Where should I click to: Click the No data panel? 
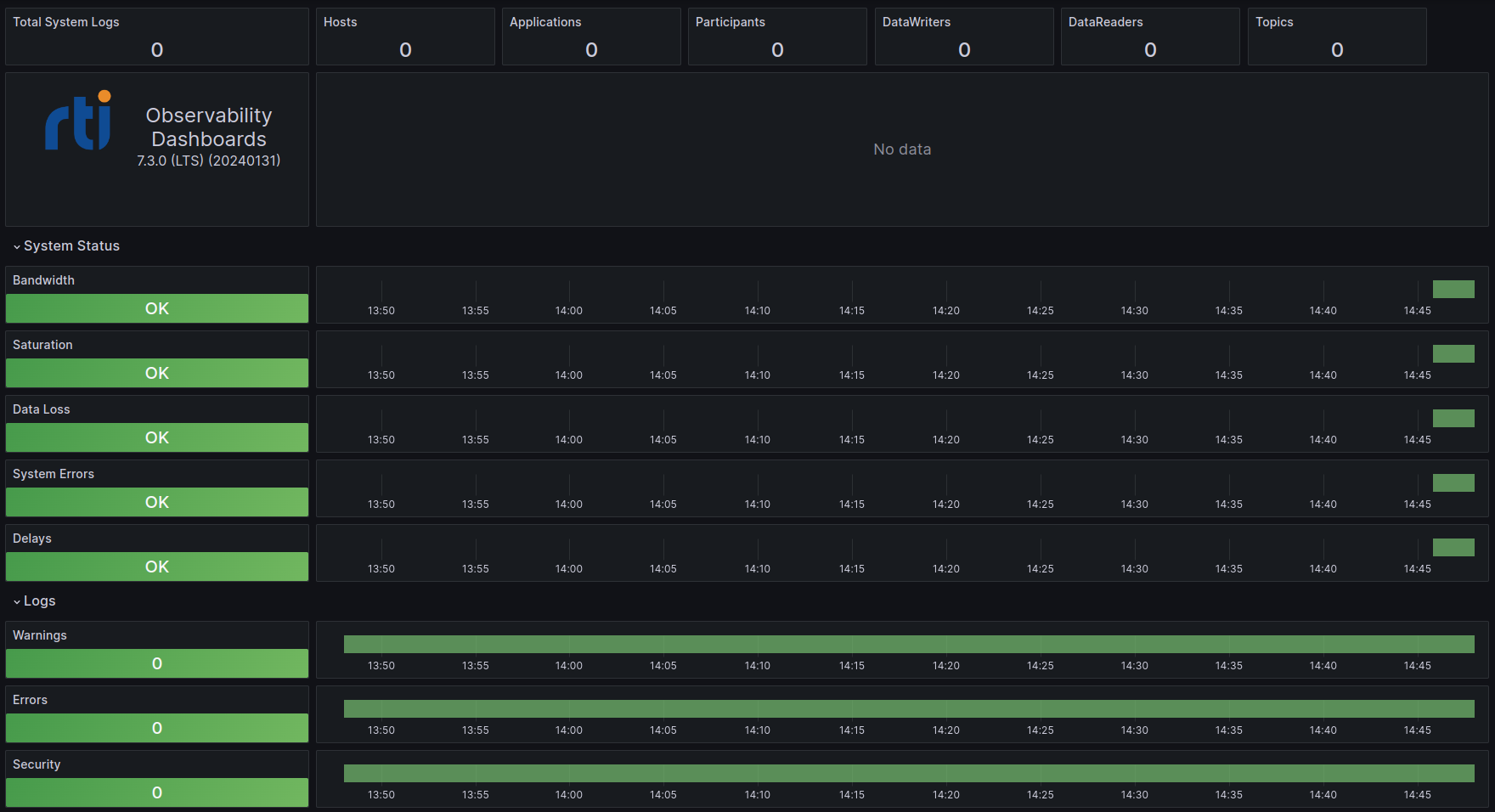pos(900,149)
